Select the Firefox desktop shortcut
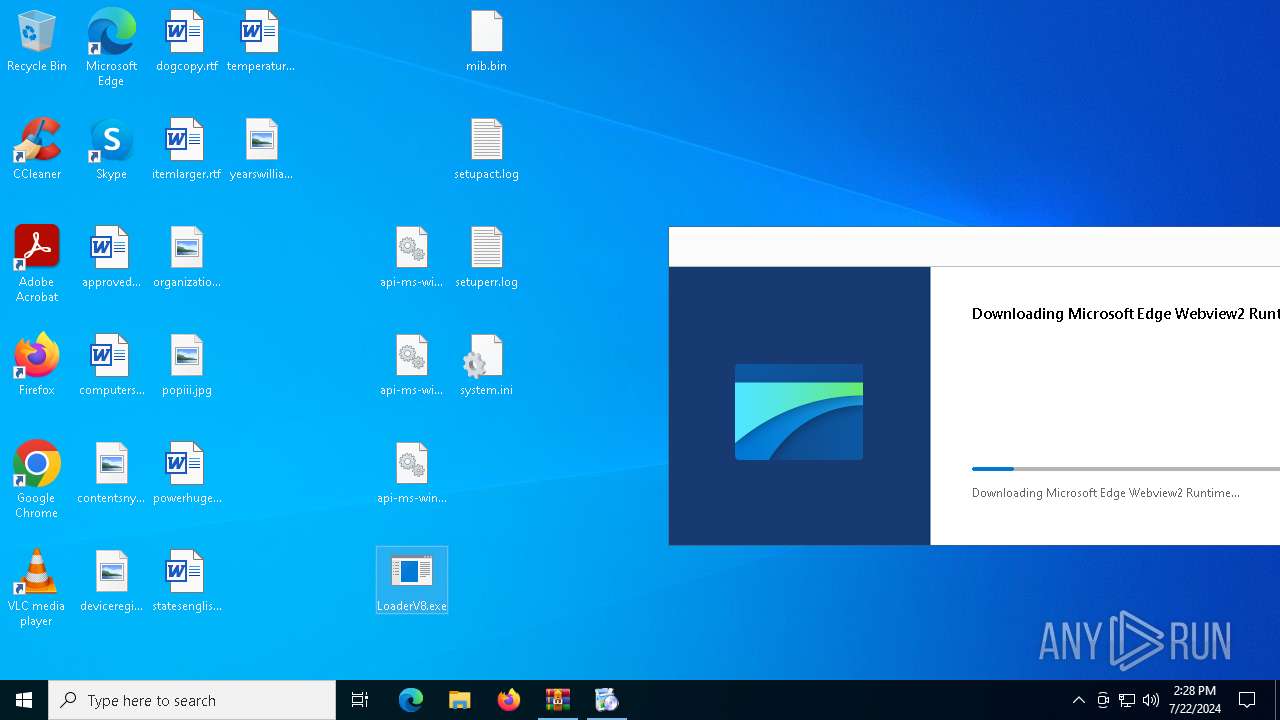The width and height of the screenshot is (1280, 720). click(37, 366)
